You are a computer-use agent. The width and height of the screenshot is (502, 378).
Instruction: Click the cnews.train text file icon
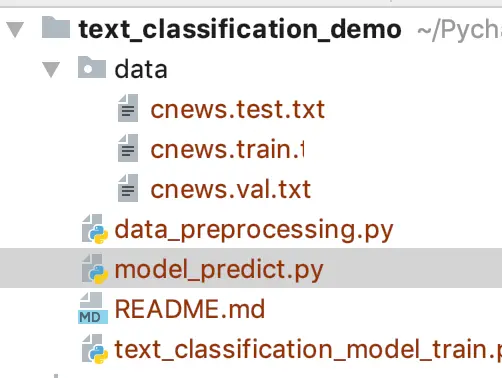coord(128,148)
